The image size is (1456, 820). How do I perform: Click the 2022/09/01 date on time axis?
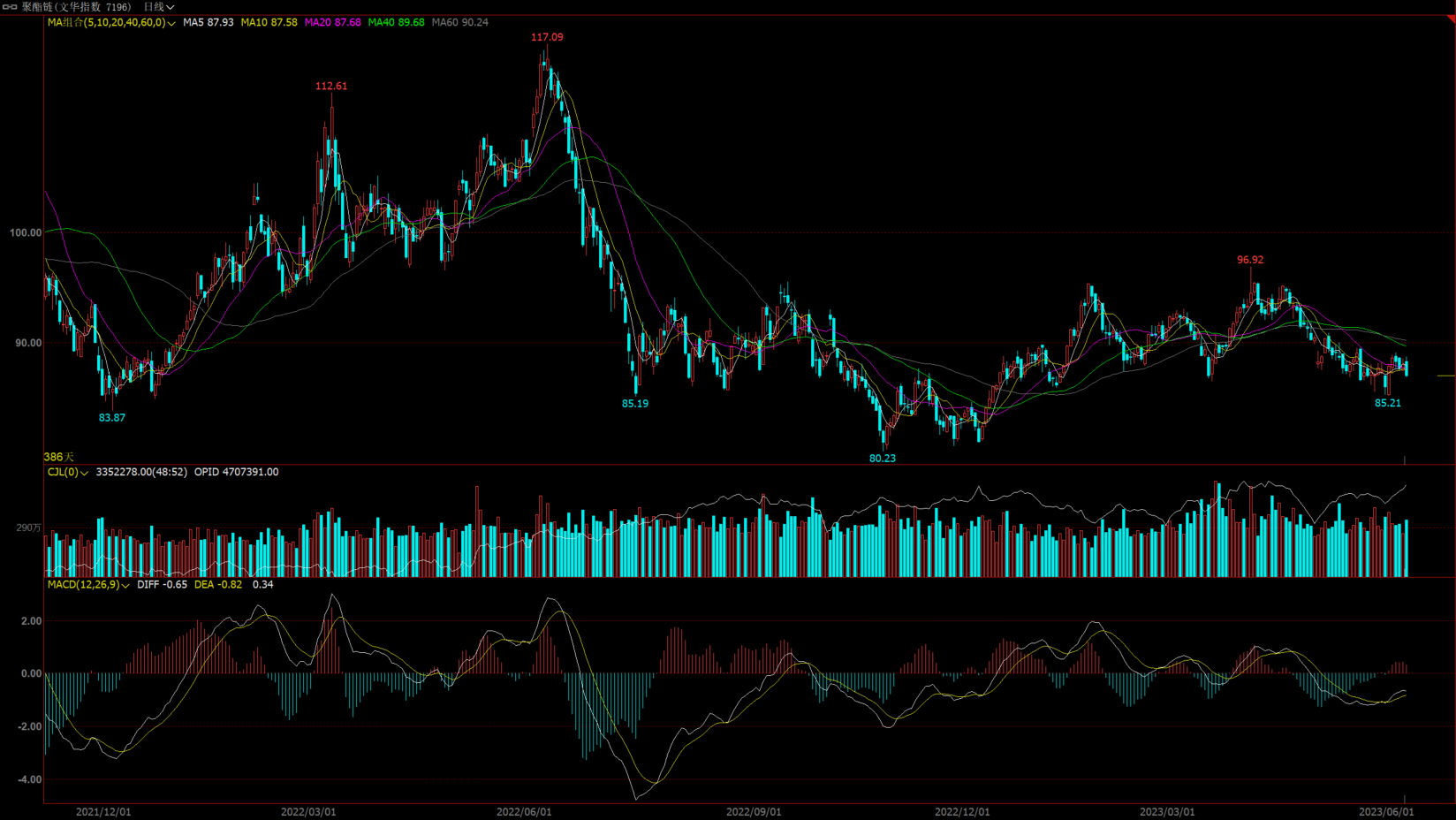pos(754,812)
